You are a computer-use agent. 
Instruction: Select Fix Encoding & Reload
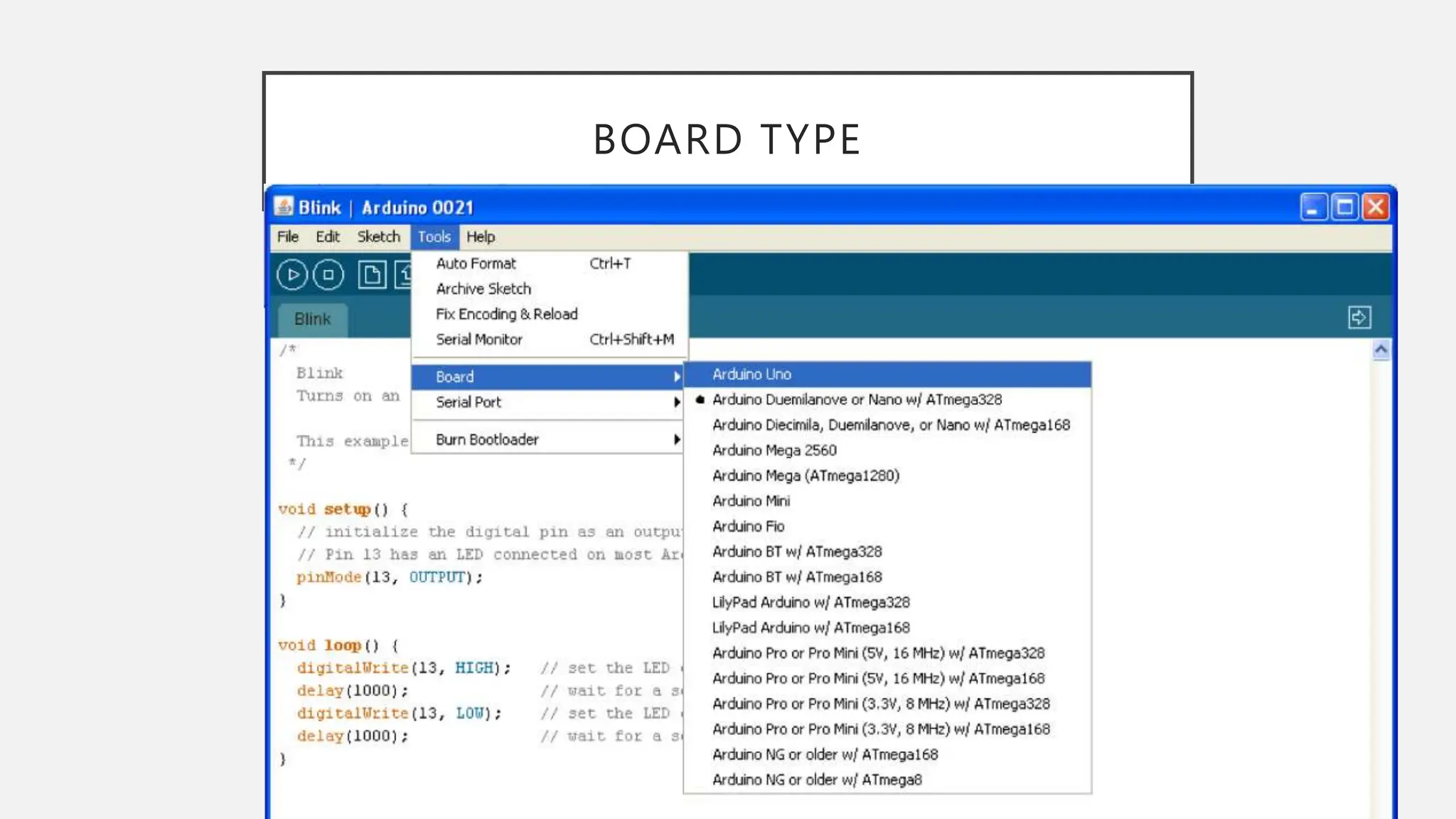click(550, 314)
